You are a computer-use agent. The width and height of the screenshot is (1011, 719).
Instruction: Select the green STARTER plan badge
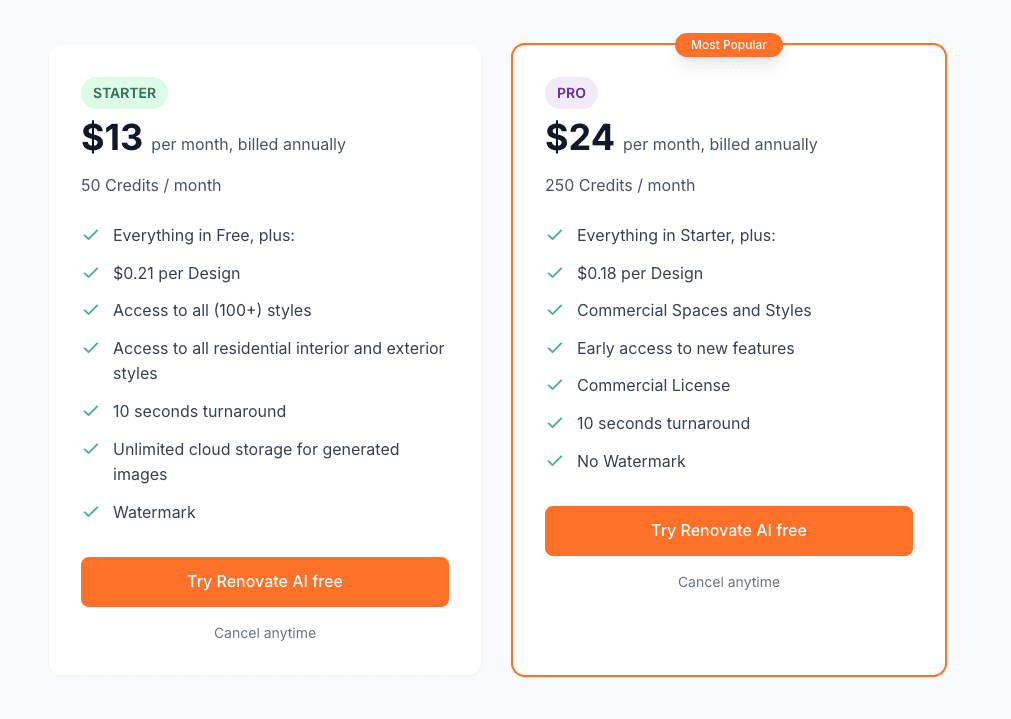tap(124, 93)
